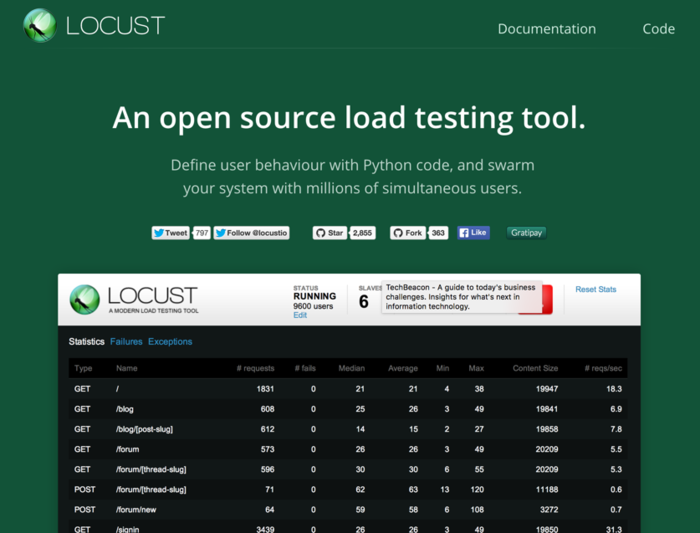Screen dimensions: 700x533
Task: Click GET /forum/[thread-slug] row name
Action: 151,469
